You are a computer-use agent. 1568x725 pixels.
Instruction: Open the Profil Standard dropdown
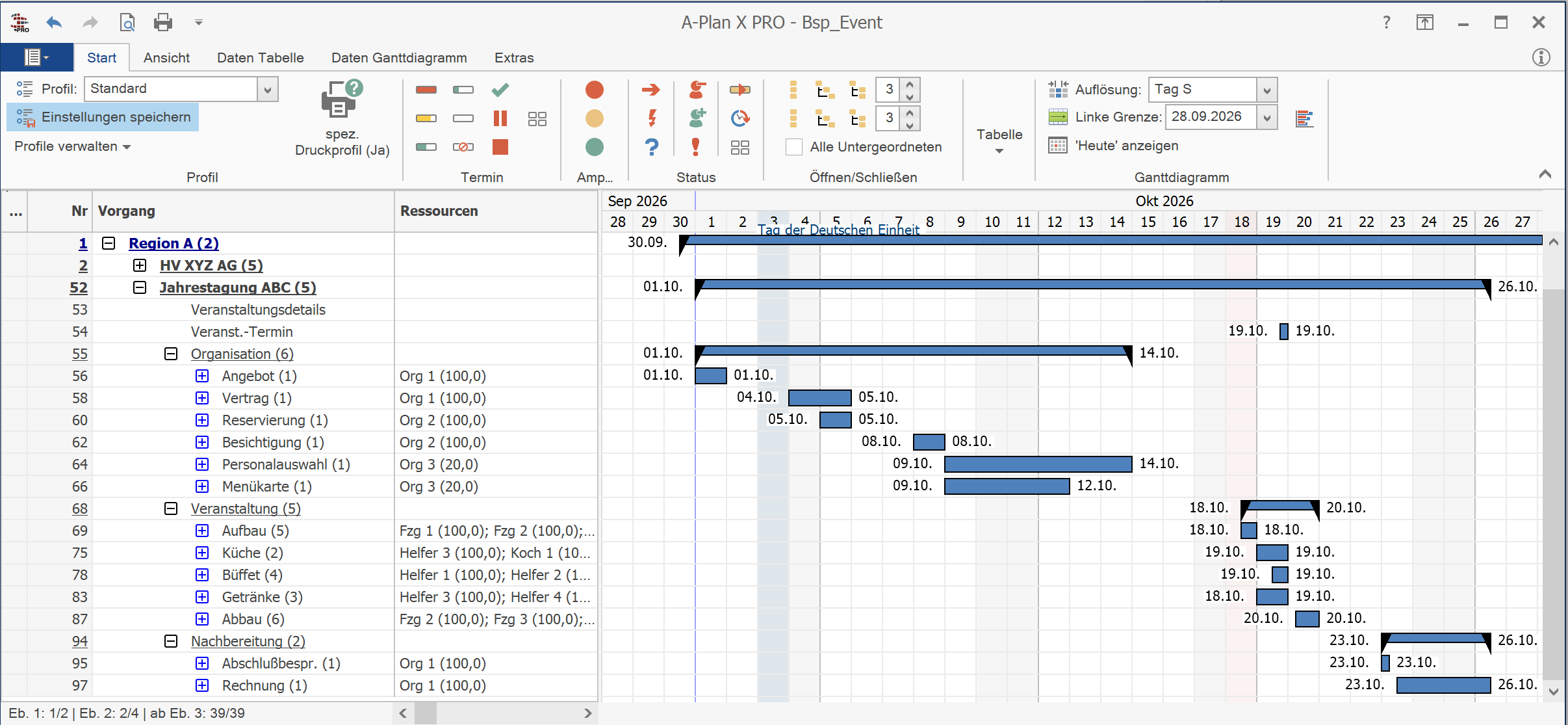click(x=268, y=90)
